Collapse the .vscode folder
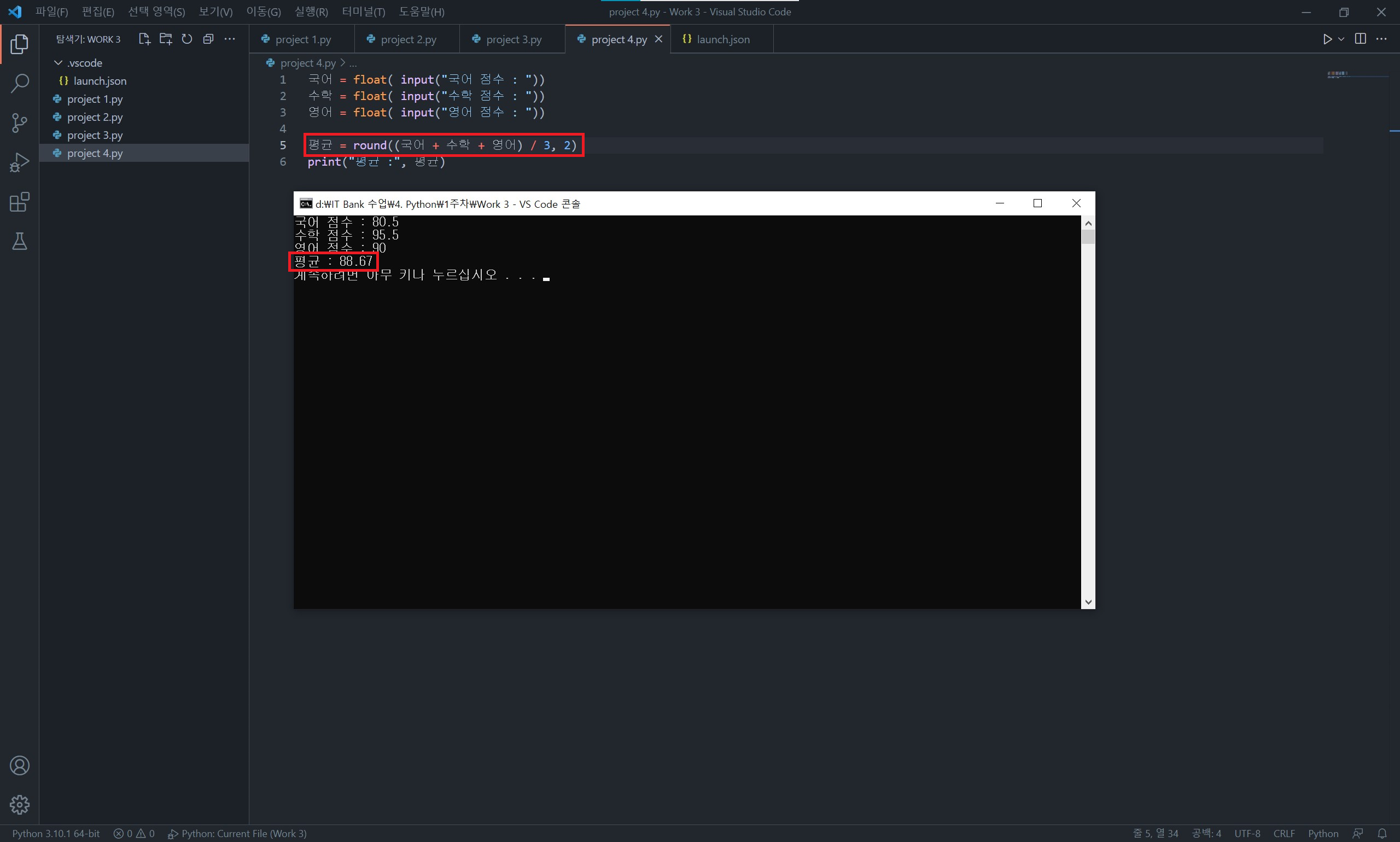The height and width of the screenshot is (842, 1400). 58,62
